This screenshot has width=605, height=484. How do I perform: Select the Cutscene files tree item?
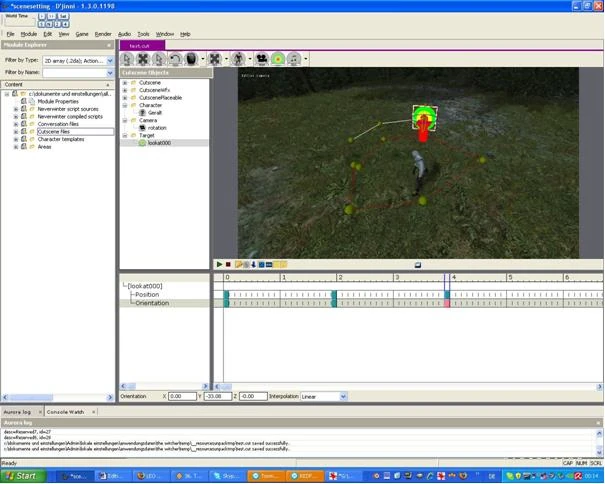click(x=75, y=132)
